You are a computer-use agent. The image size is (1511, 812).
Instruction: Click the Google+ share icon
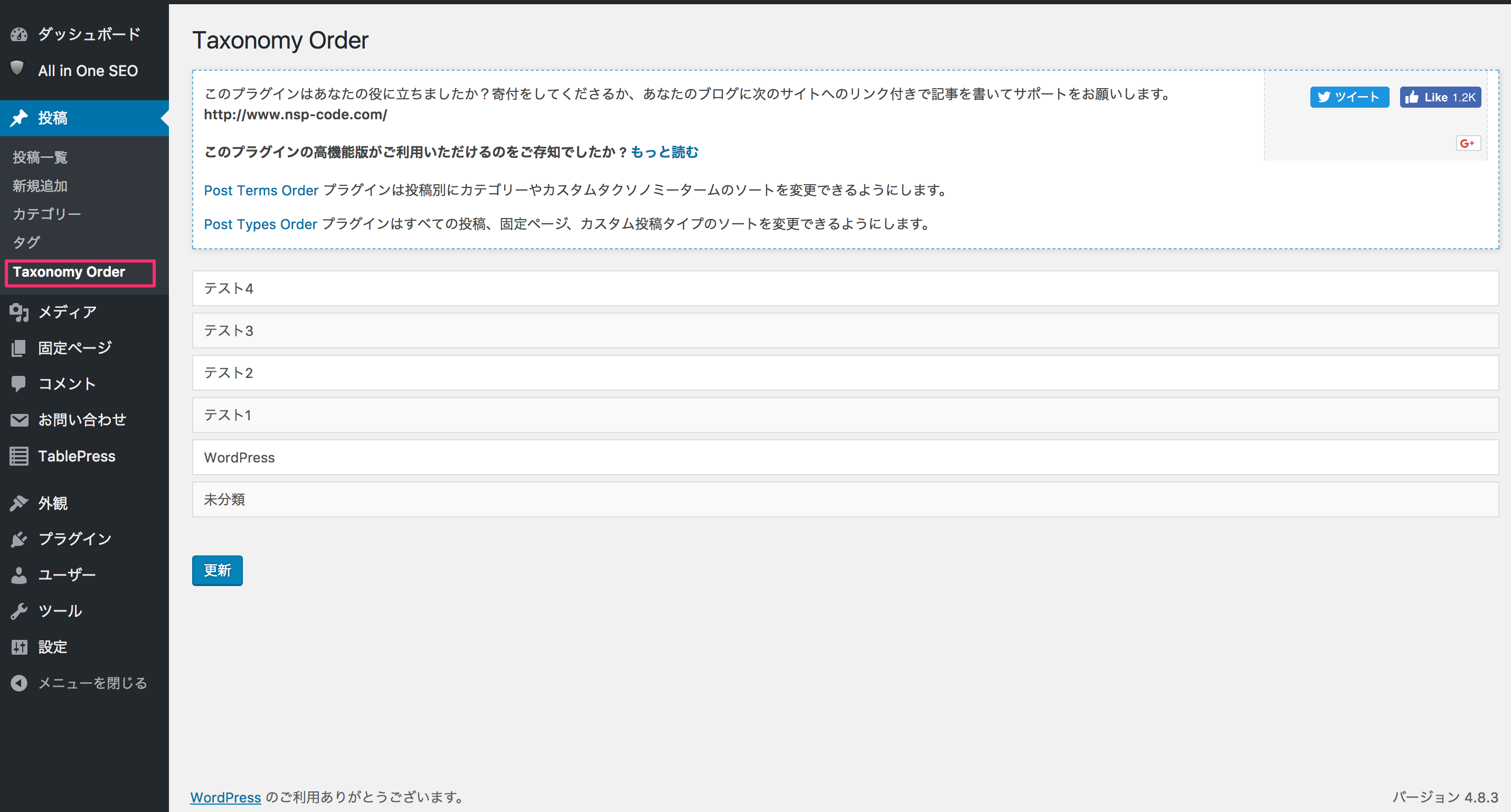click(1468, 143)
